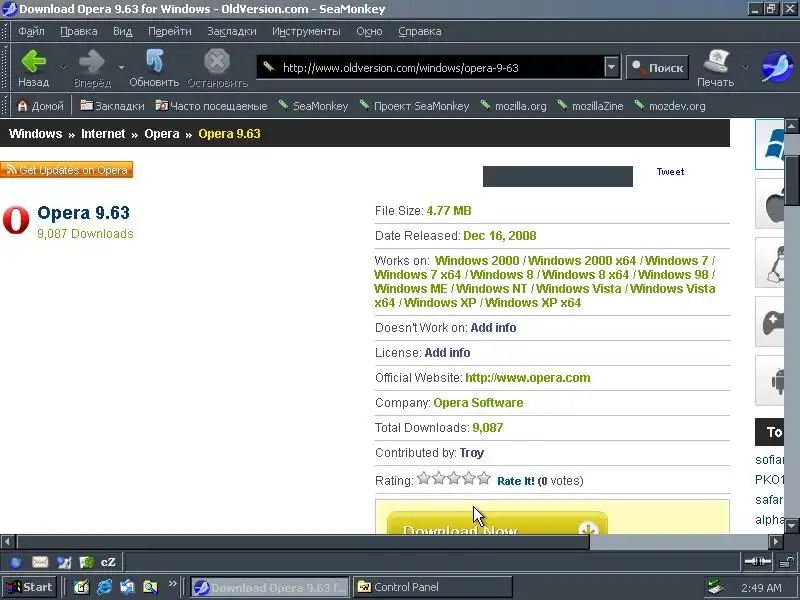Click the Opera red O logo
Image resolution: width=800 pixels, height=600 pixels.
coord(16,220)
